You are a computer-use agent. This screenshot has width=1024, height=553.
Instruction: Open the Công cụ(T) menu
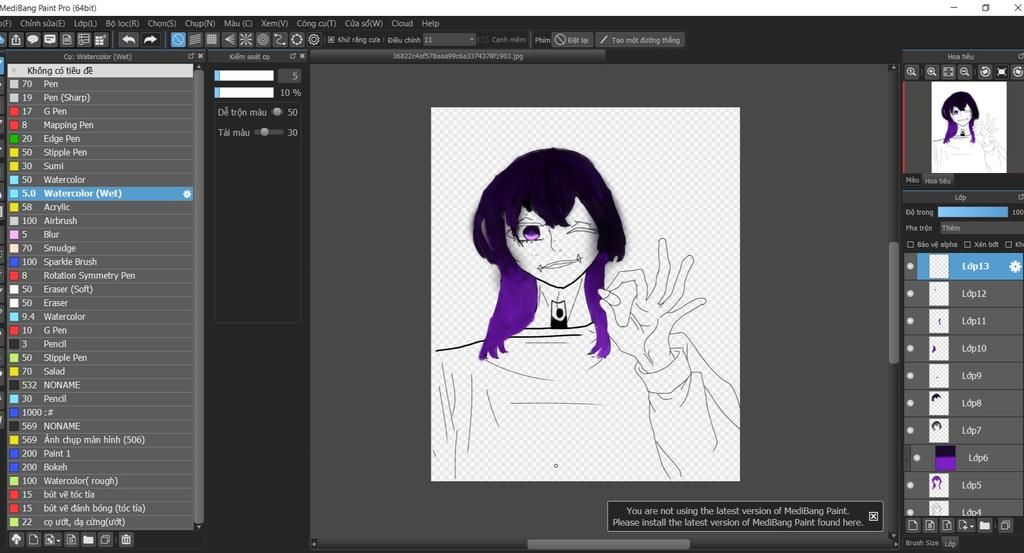click(316, 24)
